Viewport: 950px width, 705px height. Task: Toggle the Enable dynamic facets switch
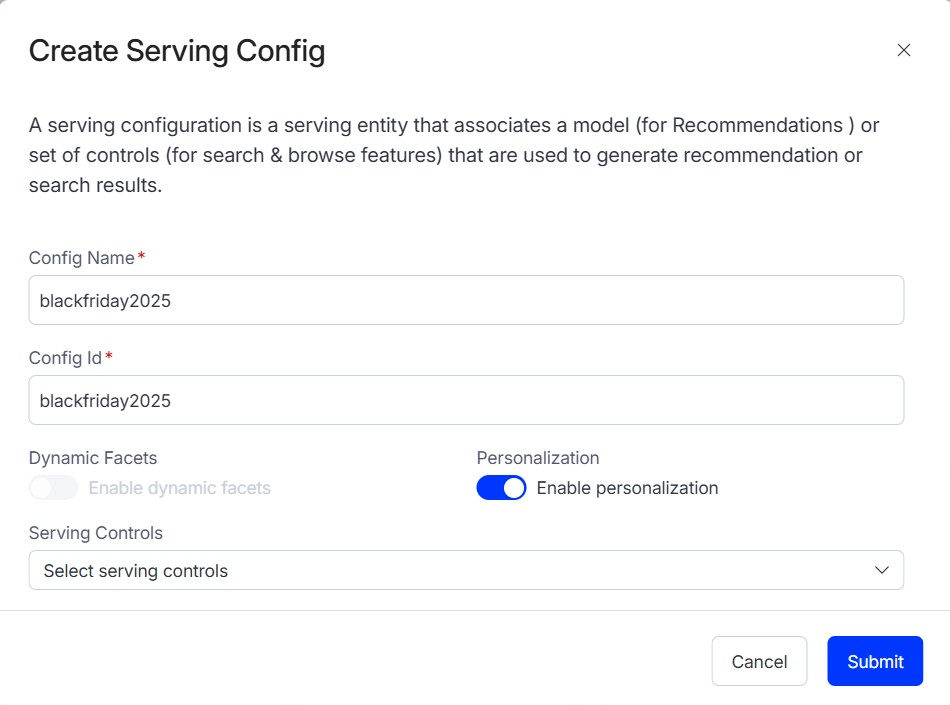point(53,488)
